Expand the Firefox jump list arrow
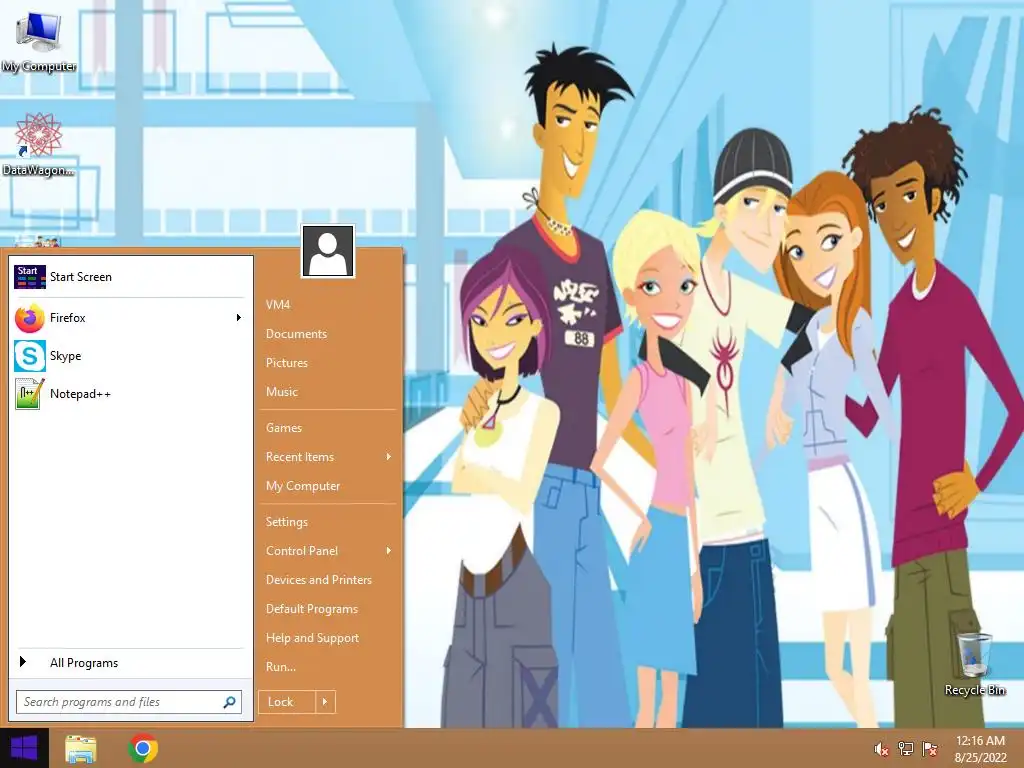The image size is (1024, 768). coord(238,318)
